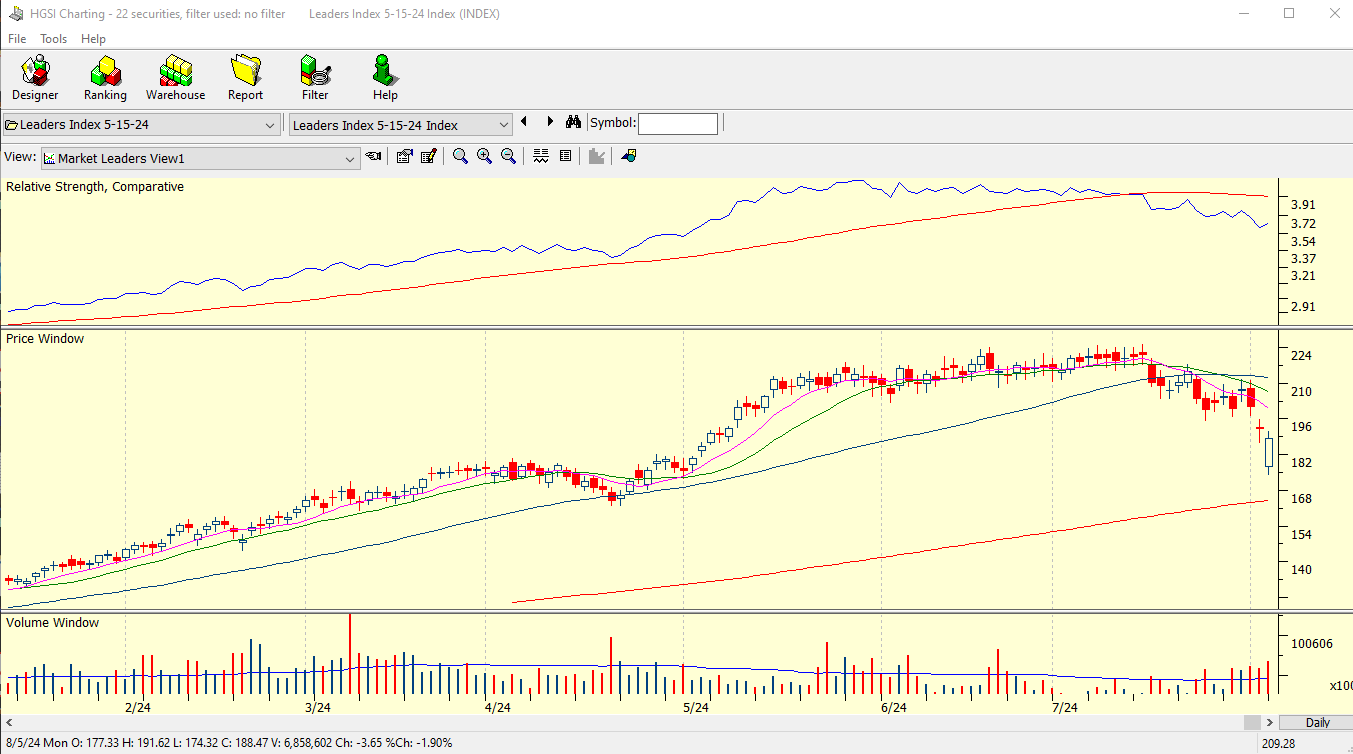The height and width of the screenshot is (754, 1353).
Task: Click the 3.91 relative strength axis label
Action: [1303, 204]
